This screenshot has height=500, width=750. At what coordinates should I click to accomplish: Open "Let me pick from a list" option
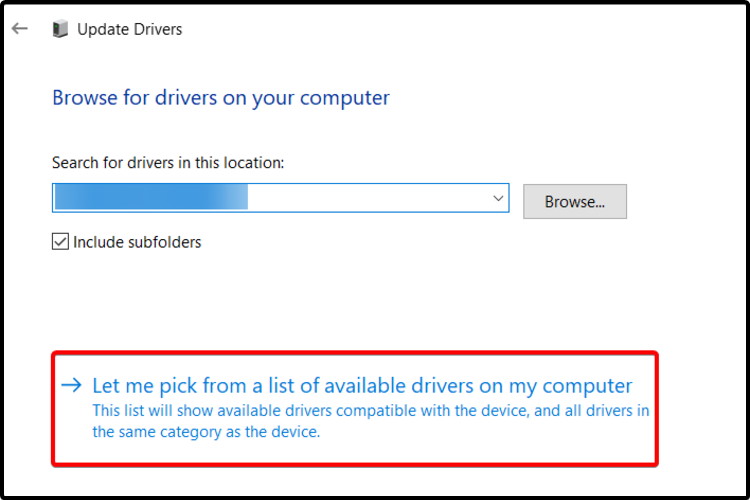tap(362, 386)
